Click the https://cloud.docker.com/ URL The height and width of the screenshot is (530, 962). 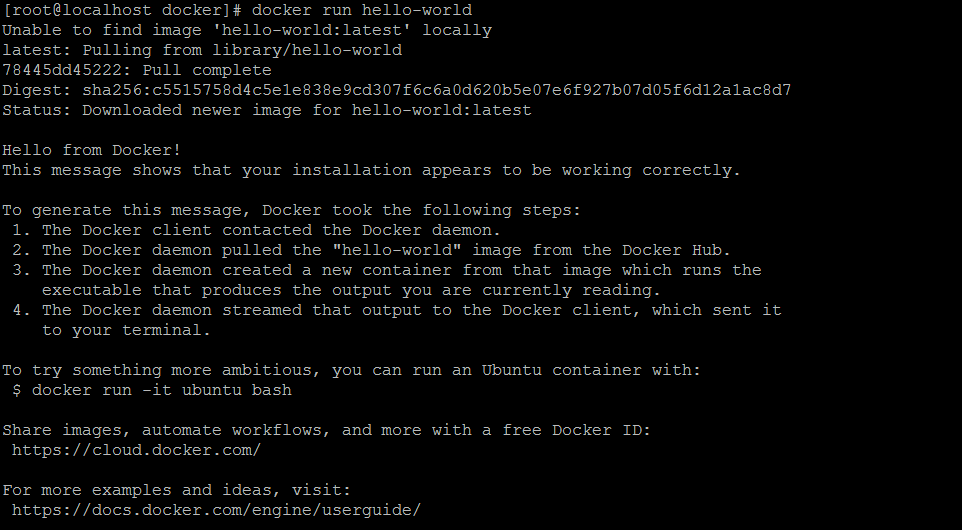point(136,450)
